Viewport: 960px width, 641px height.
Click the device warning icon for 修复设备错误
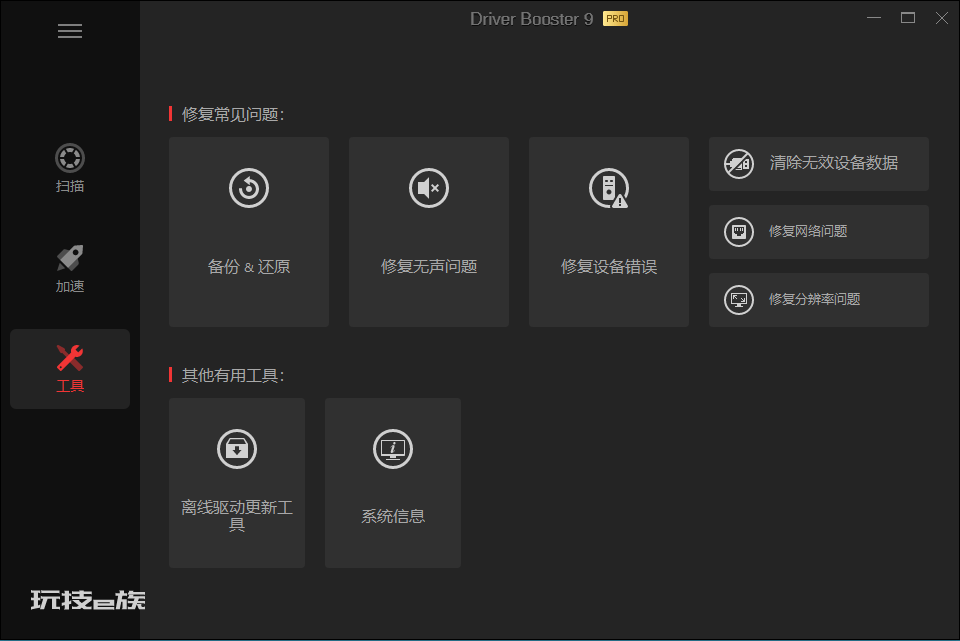tap(609, 188)
